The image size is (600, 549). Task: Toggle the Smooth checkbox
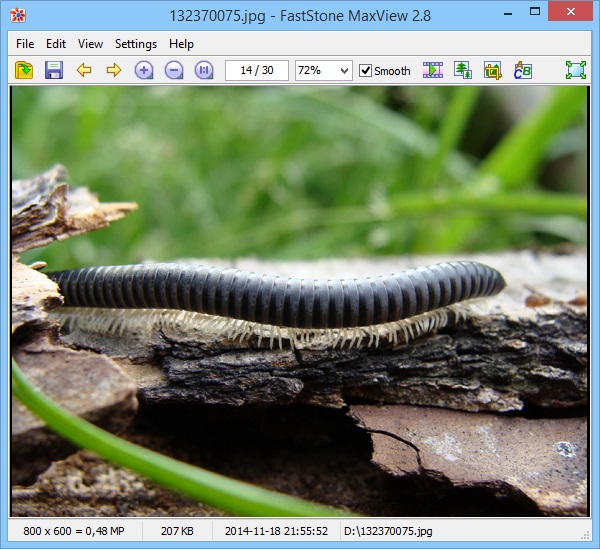pos(366,71)
